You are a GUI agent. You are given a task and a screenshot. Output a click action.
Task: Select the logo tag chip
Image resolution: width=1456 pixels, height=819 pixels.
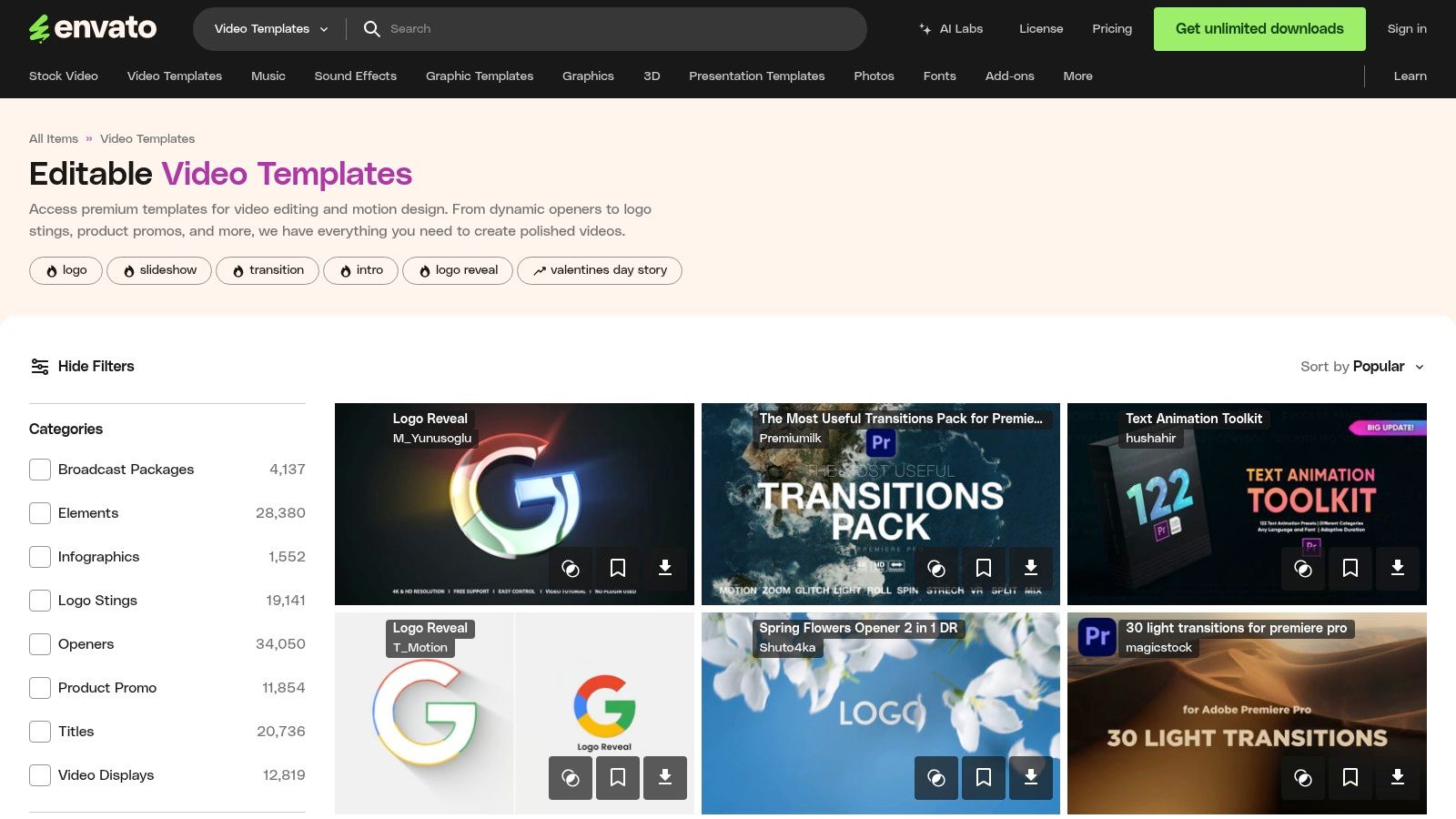(x=66, y=270)
